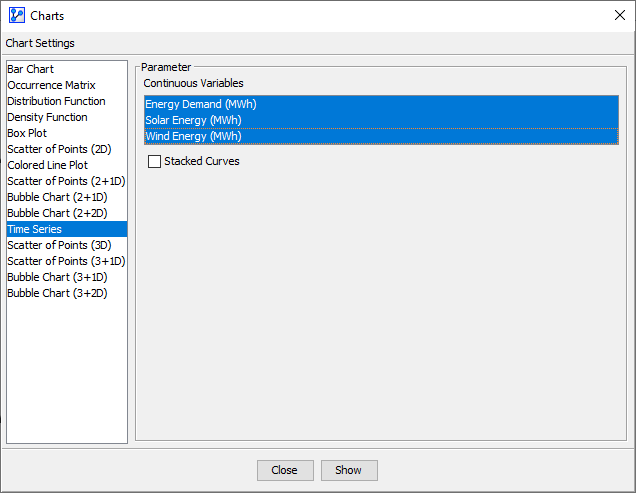
Task: Choose Scatter of Points (3D)
Action: [59, 245]
